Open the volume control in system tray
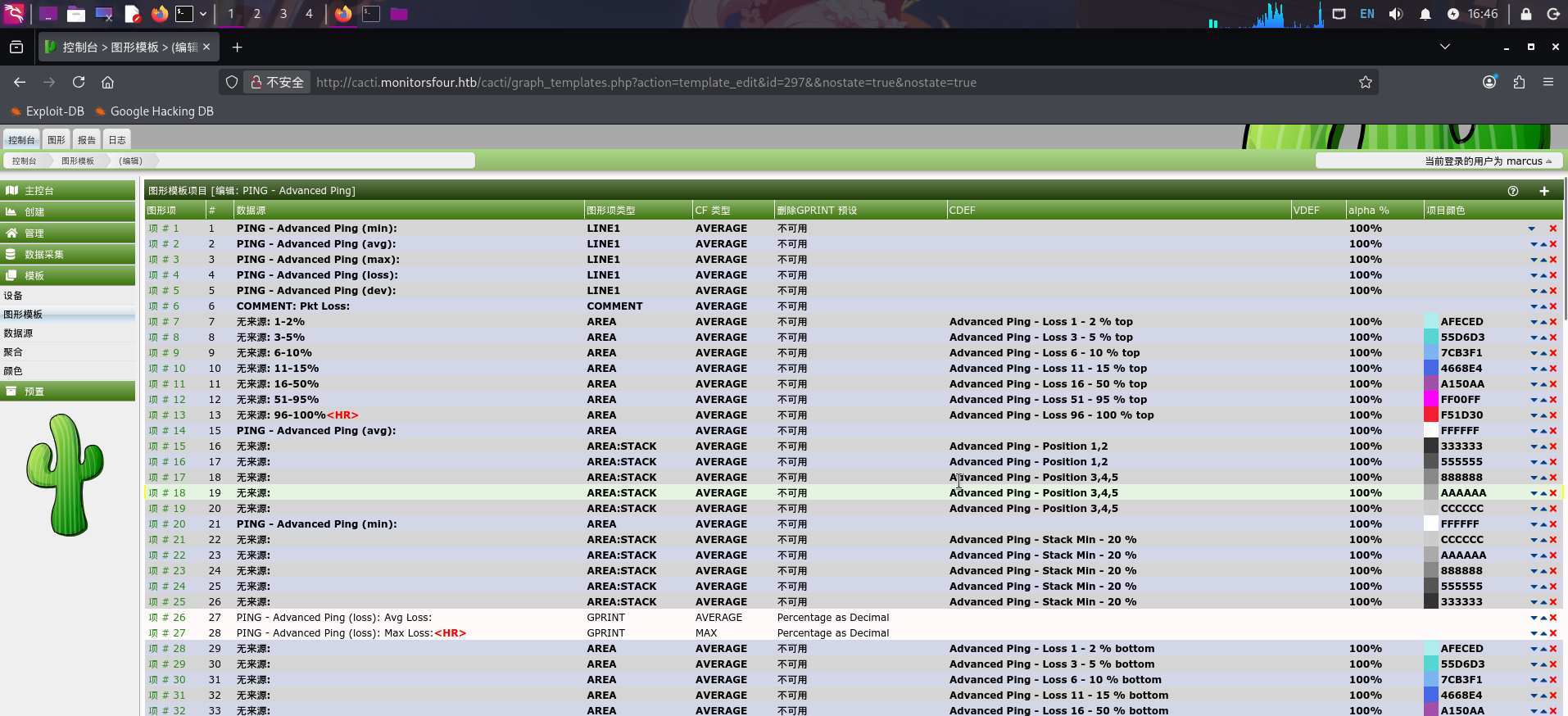Image resolution: width=1568 pixels, height=716 pixels. tap(1396, 14)
